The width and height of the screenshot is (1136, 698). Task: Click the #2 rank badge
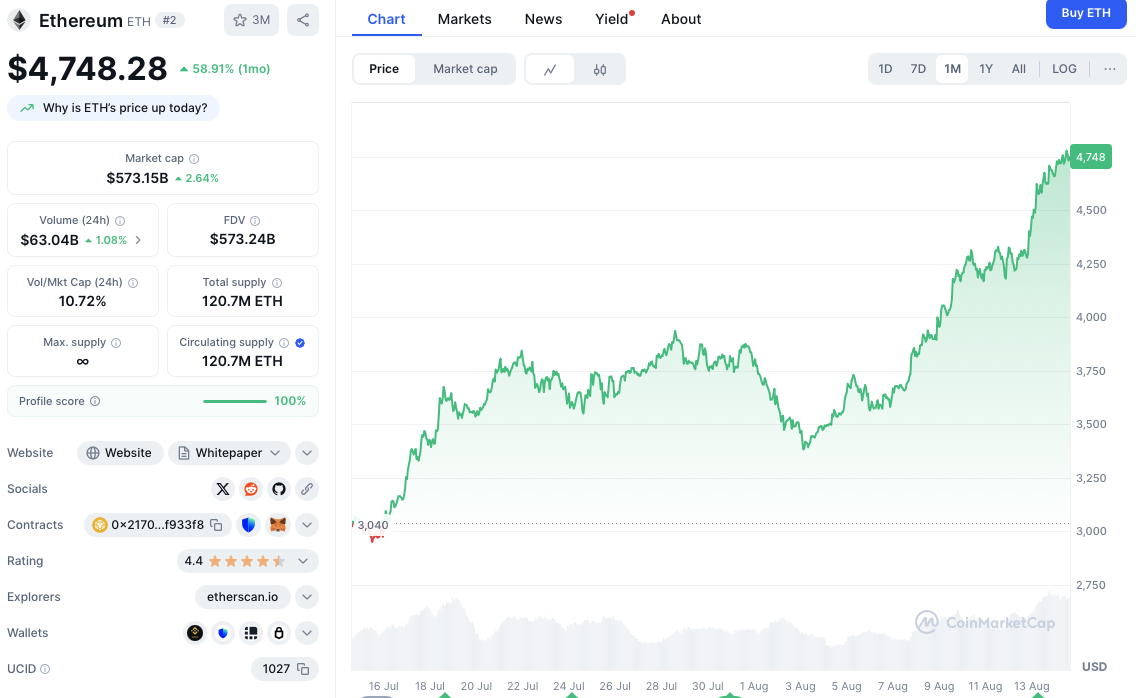tap(170, 20)
